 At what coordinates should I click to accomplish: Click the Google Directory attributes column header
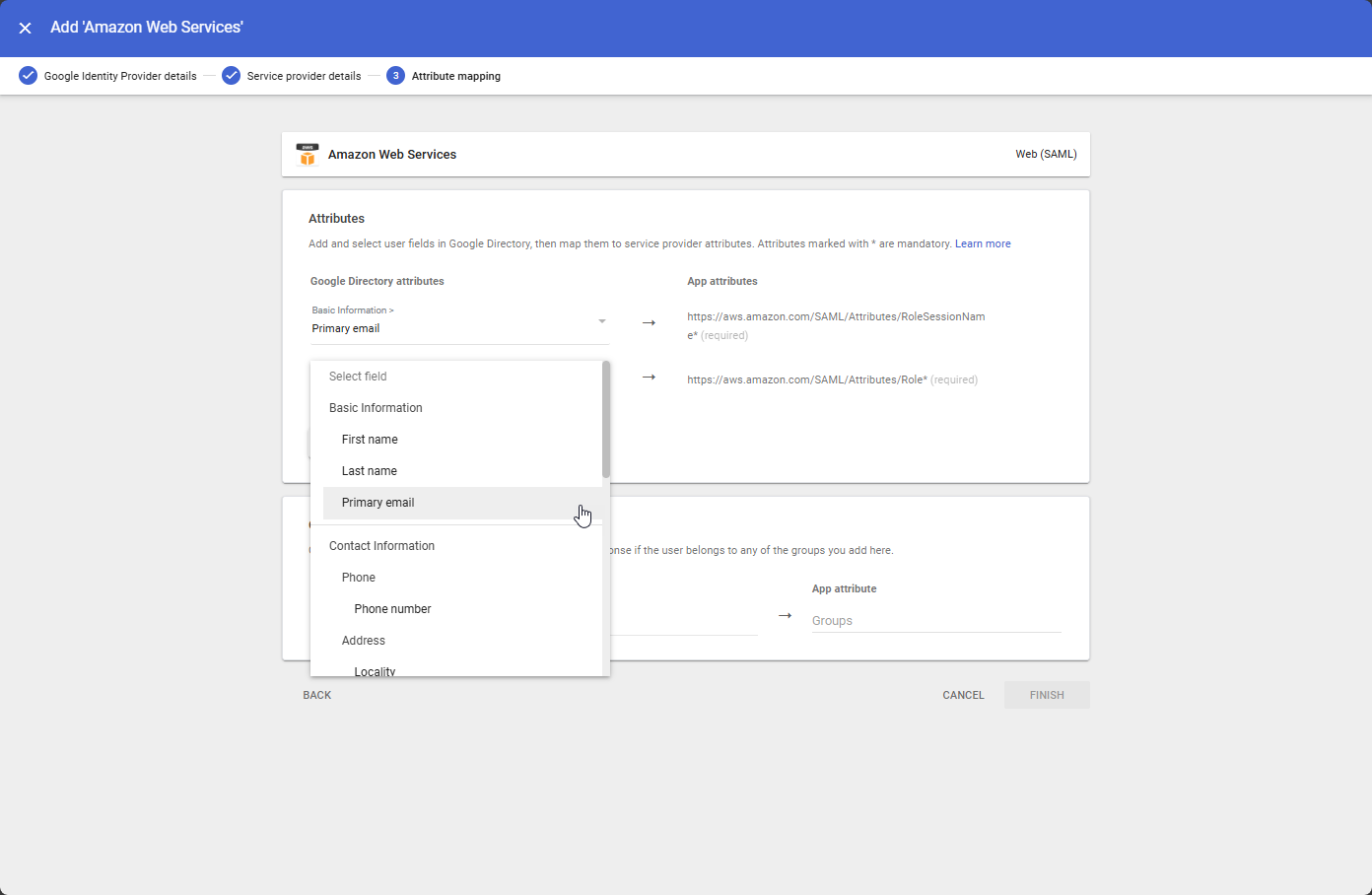click(377, 281)
